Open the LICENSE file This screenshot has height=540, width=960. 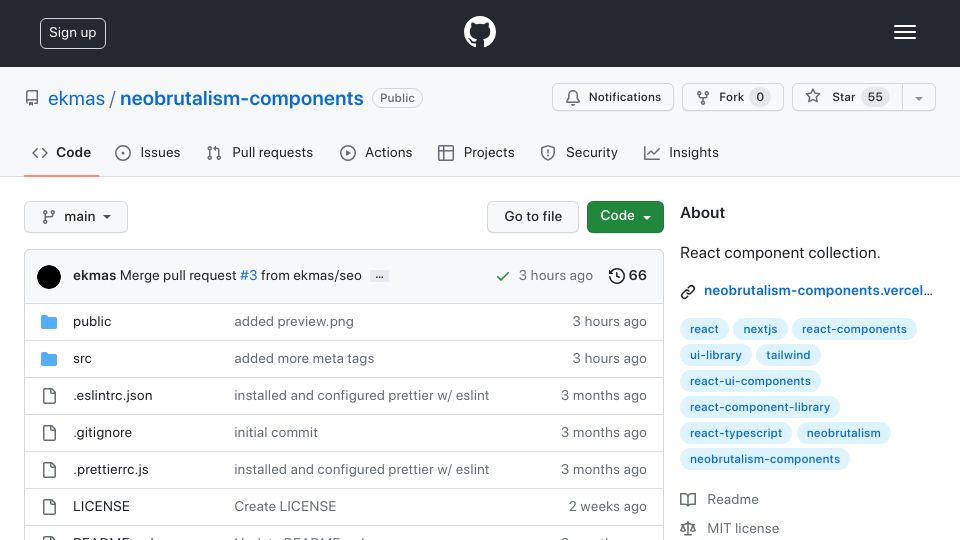tap(101, 507)
